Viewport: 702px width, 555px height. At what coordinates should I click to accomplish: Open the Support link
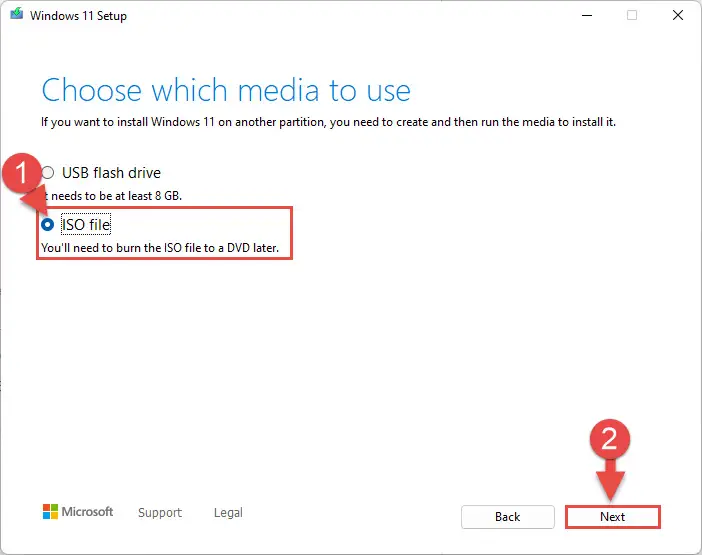tap(160, 512)
